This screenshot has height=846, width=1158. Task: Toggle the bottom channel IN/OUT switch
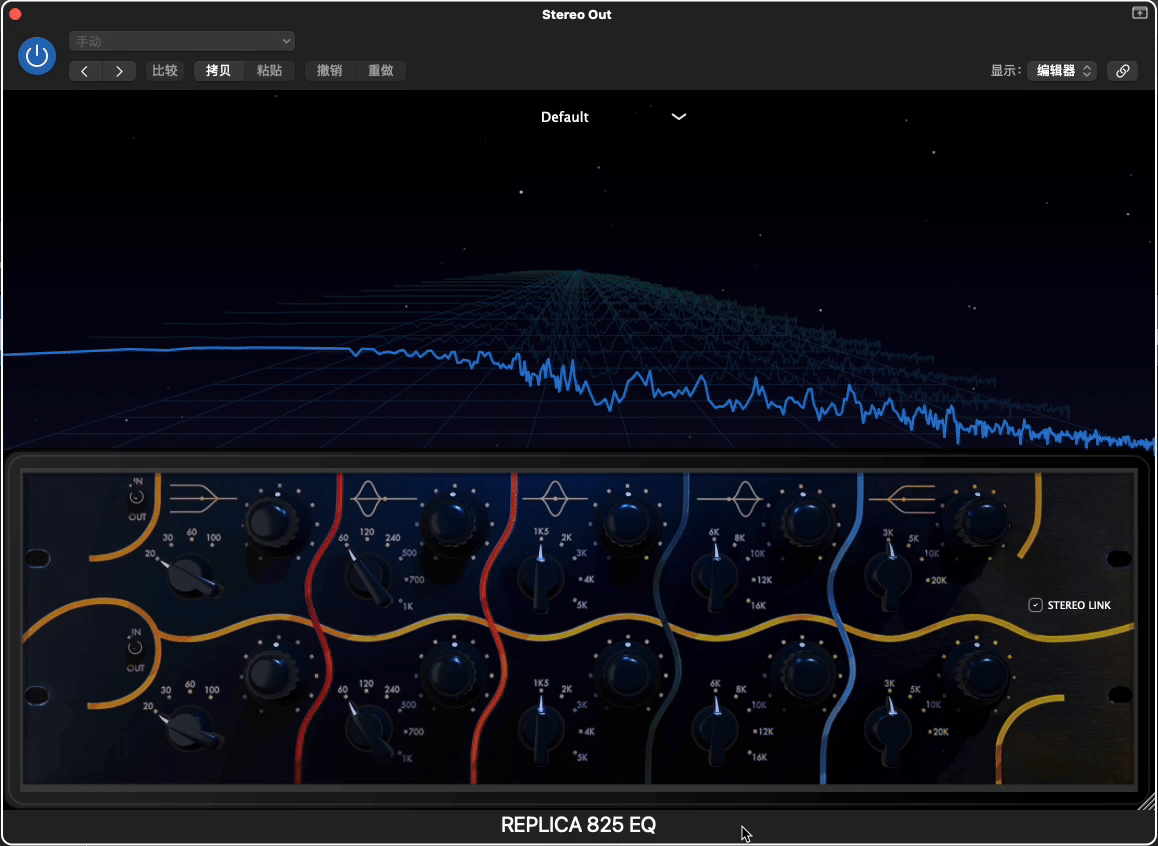click(x=136, y=648)
